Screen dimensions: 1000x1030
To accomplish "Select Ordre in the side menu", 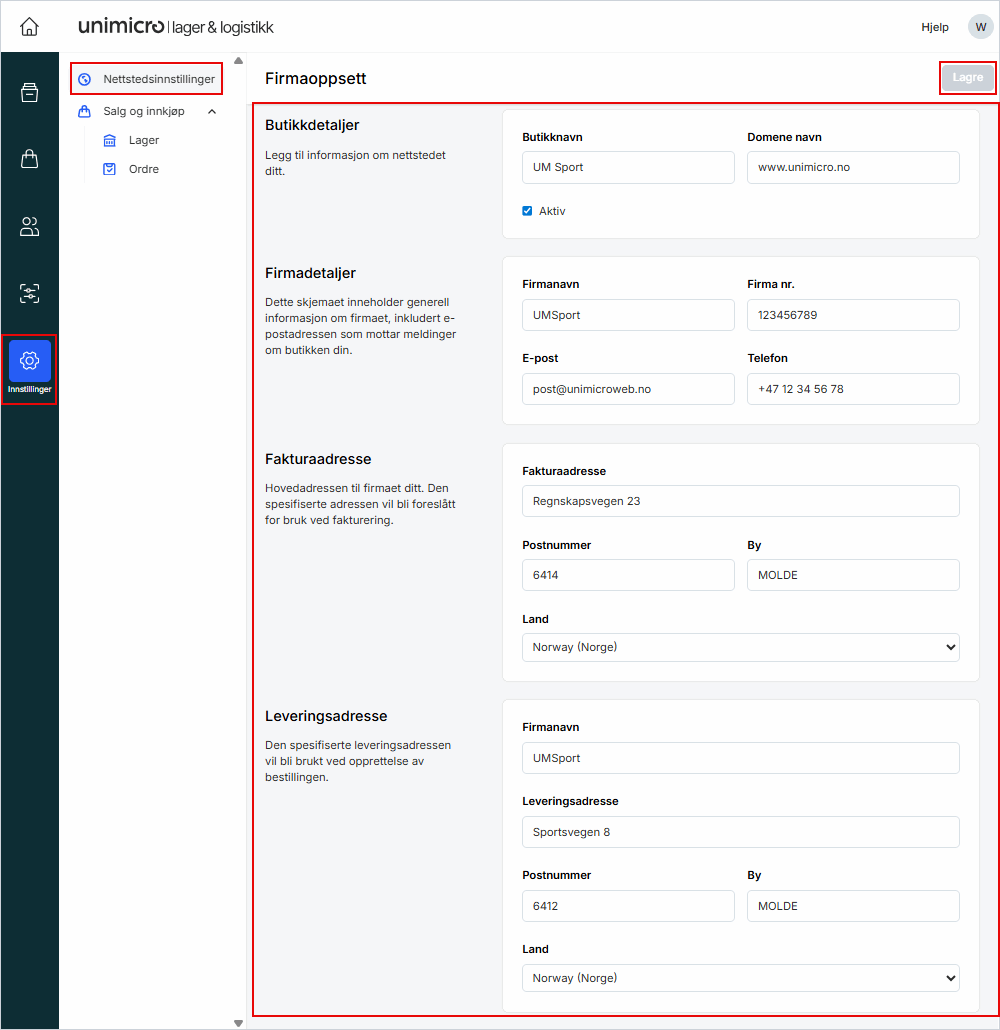I will coord(143,170).
